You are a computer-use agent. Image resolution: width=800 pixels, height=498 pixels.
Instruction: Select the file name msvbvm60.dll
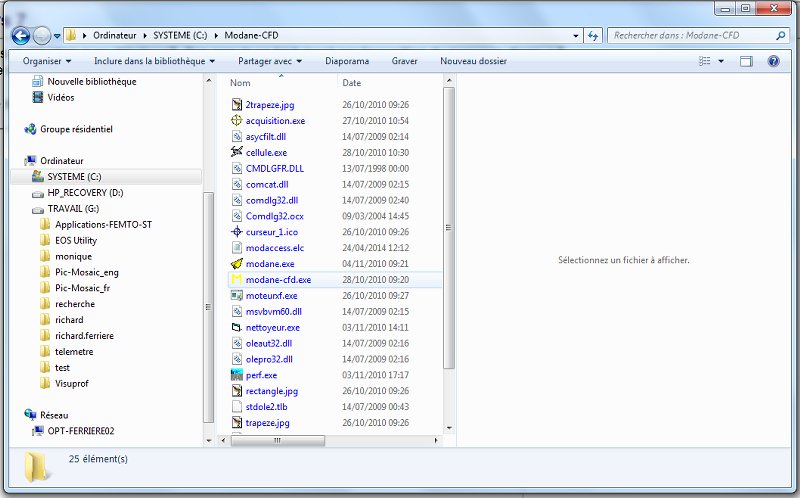pyautogui.click(x=273, y=311)
